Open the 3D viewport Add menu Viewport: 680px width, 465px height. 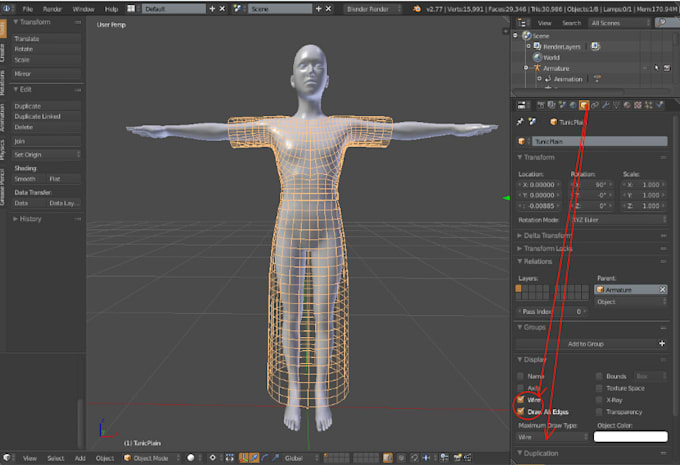coord(80,458)
